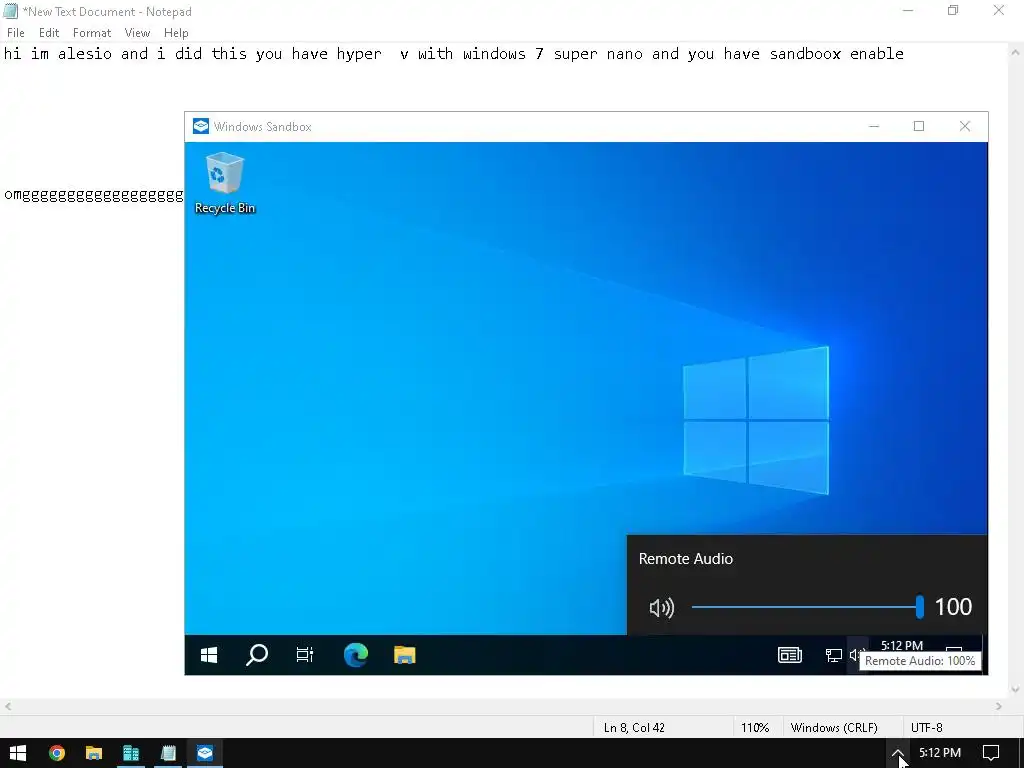Click 'UTF-8' encoding in status bar
1024x768 pixels.
pos(926,728)
